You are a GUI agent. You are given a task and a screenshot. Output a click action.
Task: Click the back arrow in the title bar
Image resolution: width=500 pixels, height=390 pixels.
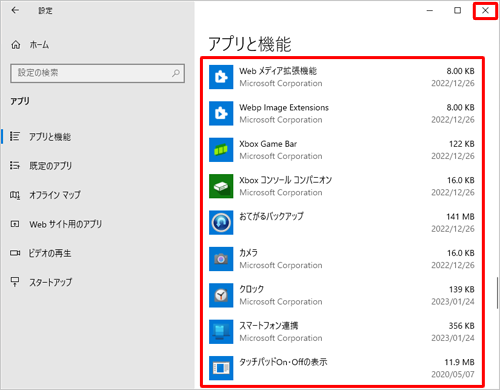[x=15, y=10]
